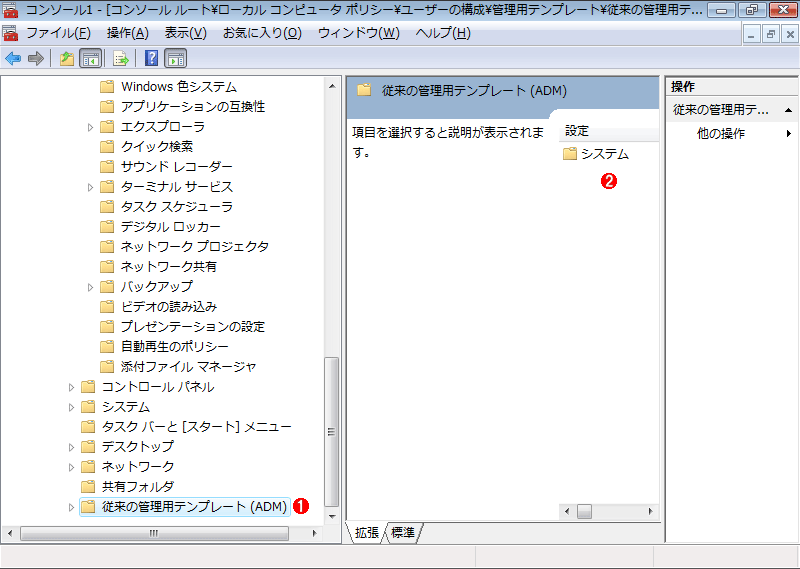This screenshot has width=800, height=569.
Task: Click the クイック検索 folder icon
Action: [107, 147]
